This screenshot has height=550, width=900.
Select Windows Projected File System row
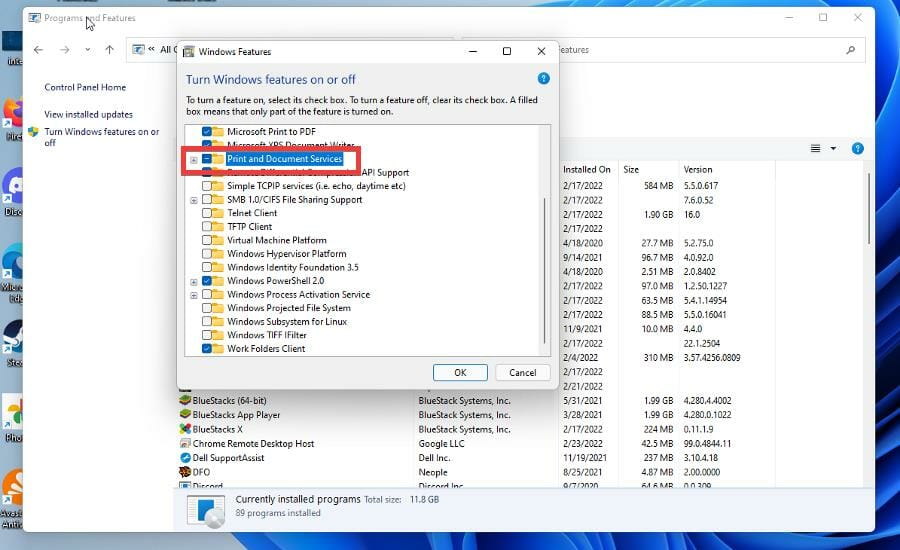(x=289, y=308)
